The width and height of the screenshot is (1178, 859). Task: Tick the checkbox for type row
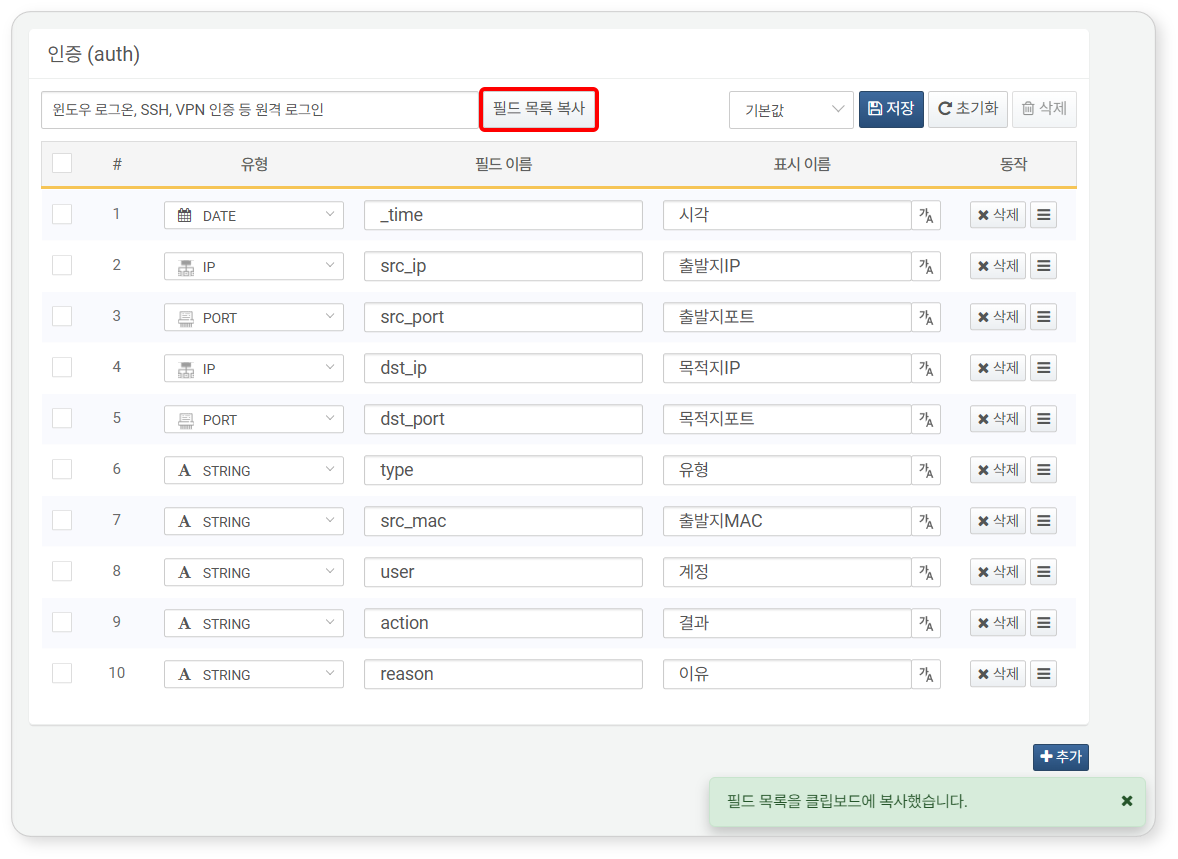pyautogui.click(x=62, y=470)
